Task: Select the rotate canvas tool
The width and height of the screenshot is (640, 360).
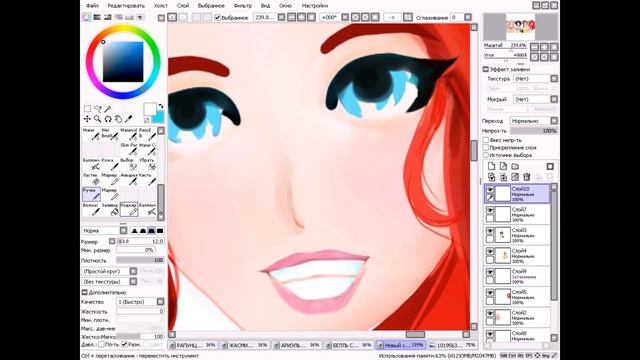Action: (x=108, y=119)
